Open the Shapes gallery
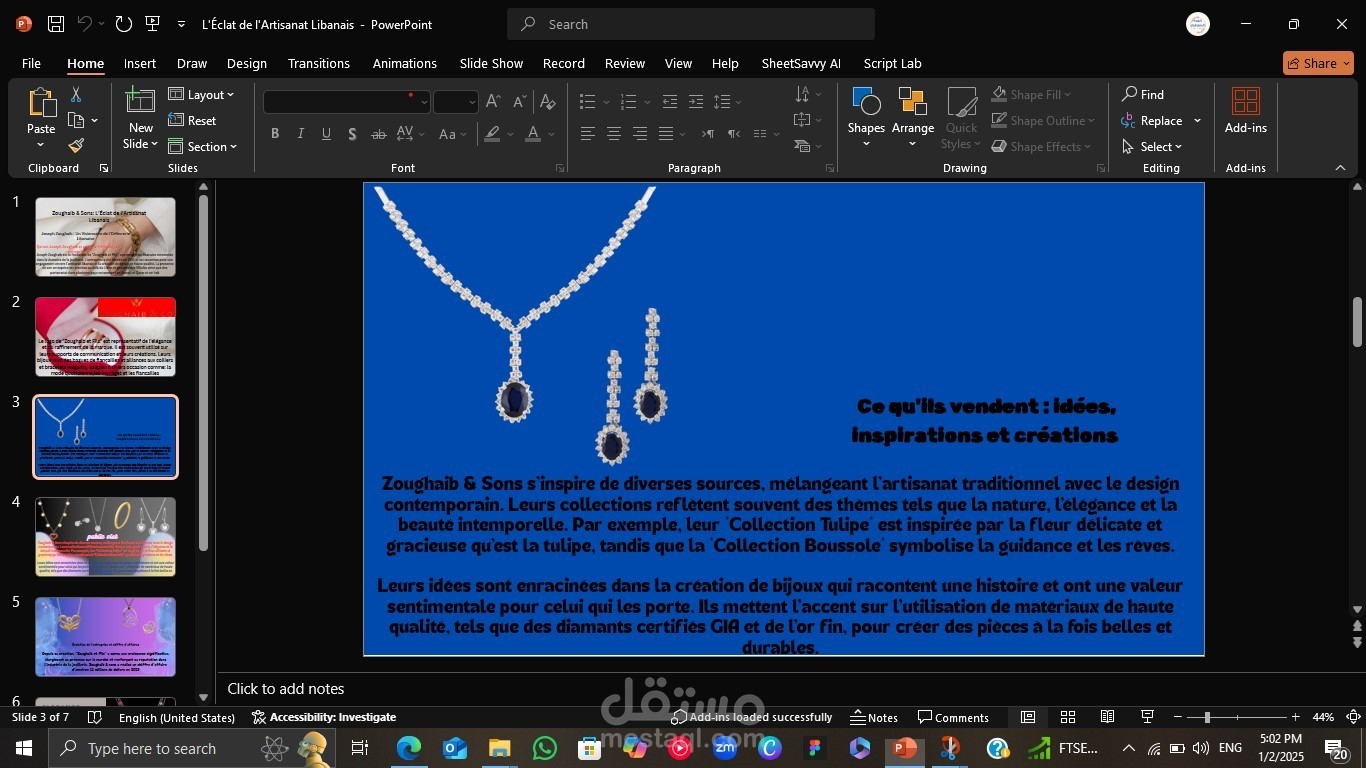 (866, 118)
